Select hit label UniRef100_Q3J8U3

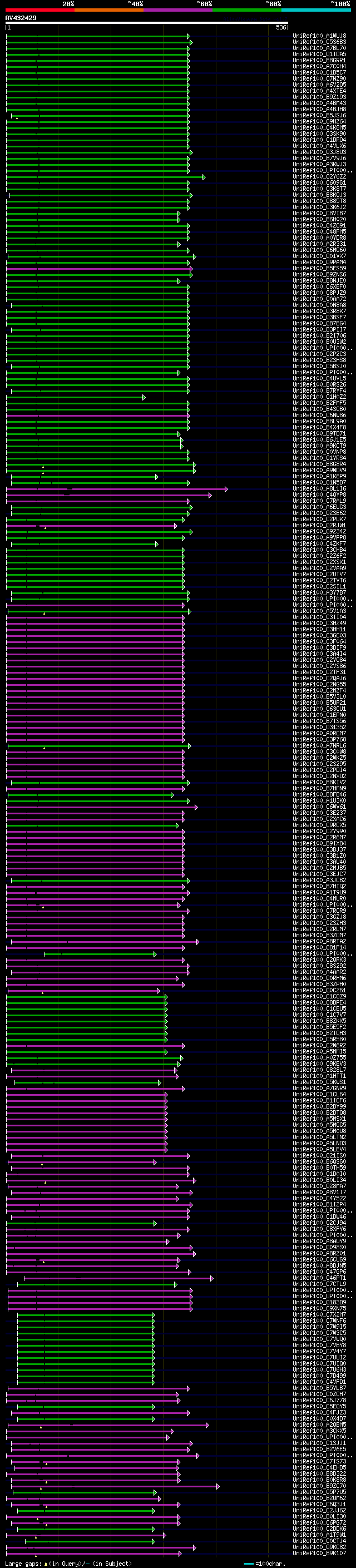(319, 152)
